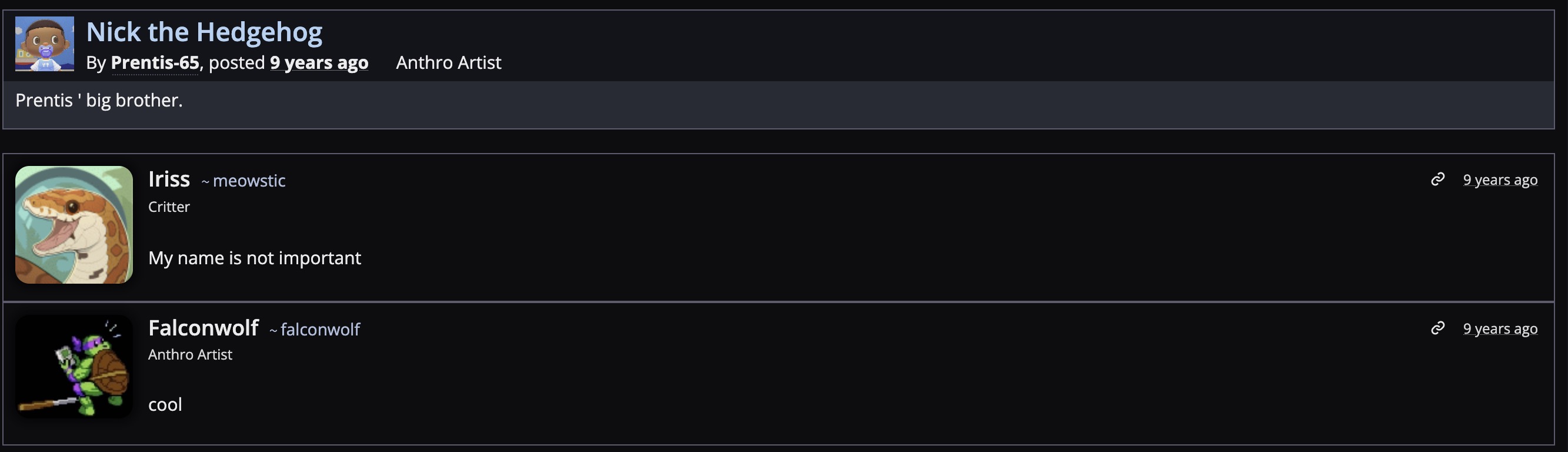The height and width of the screenshot is (452, 1568).
Task: Click the "cool" comment text
Action: pos(165,405)
